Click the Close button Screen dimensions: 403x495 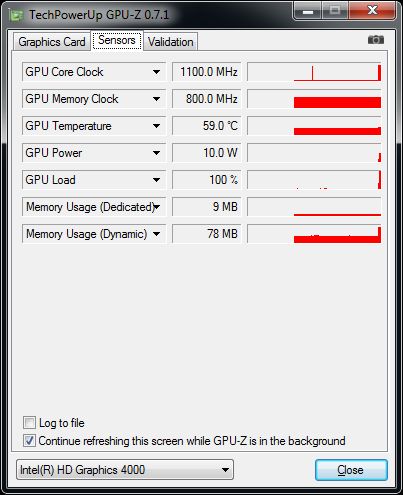click(x=351, y=470)
